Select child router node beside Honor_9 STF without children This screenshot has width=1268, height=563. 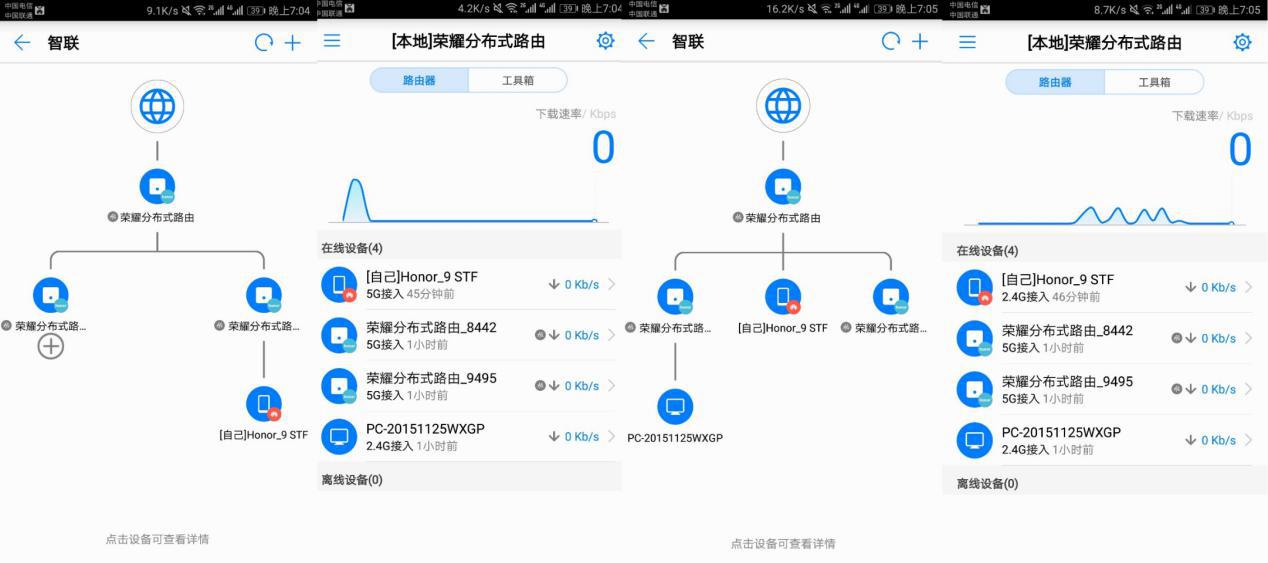(891, 297)
